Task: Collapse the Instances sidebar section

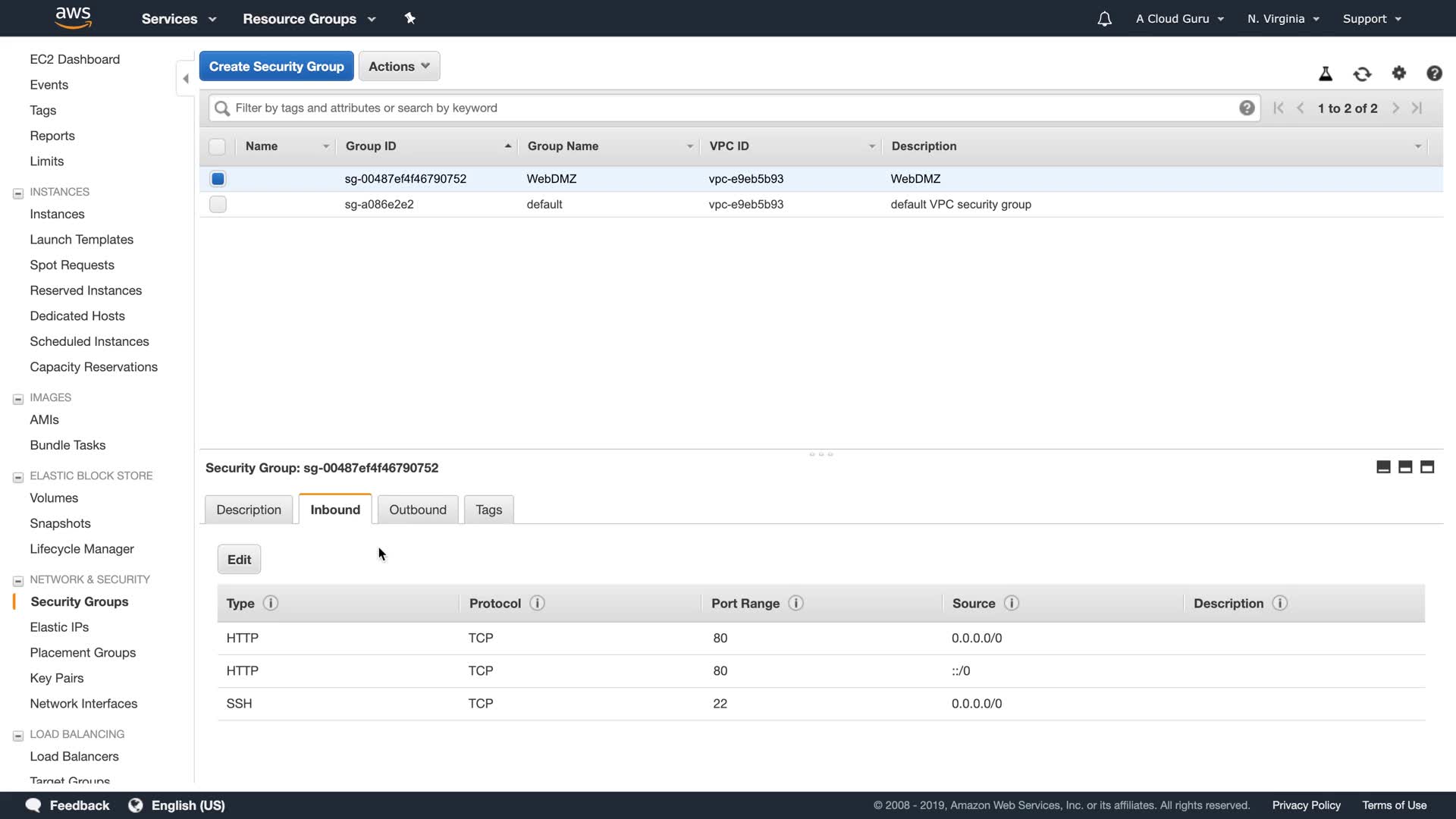Action: click(x=18, y=193)
